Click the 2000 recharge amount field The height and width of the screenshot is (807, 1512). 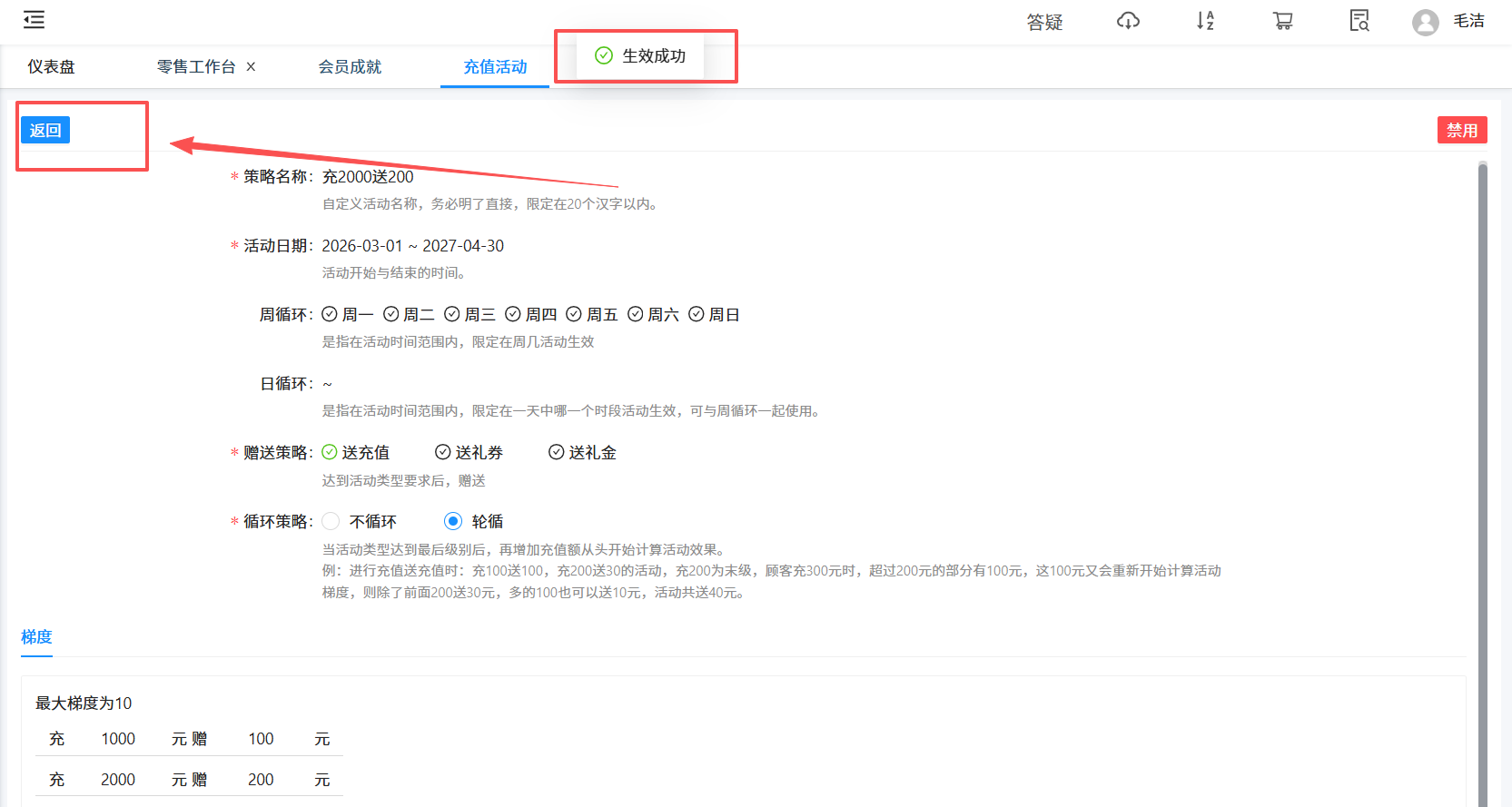118,780
